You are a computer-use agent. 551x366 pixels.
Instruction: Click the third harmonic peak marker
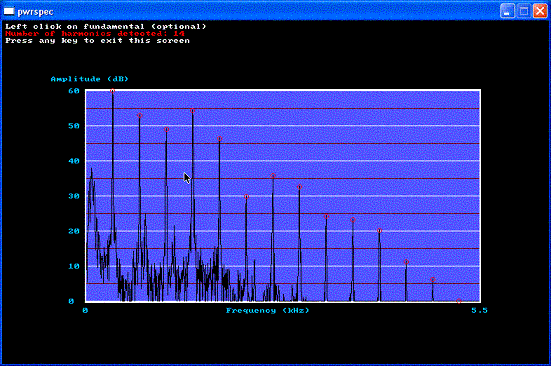coord(167,130)
